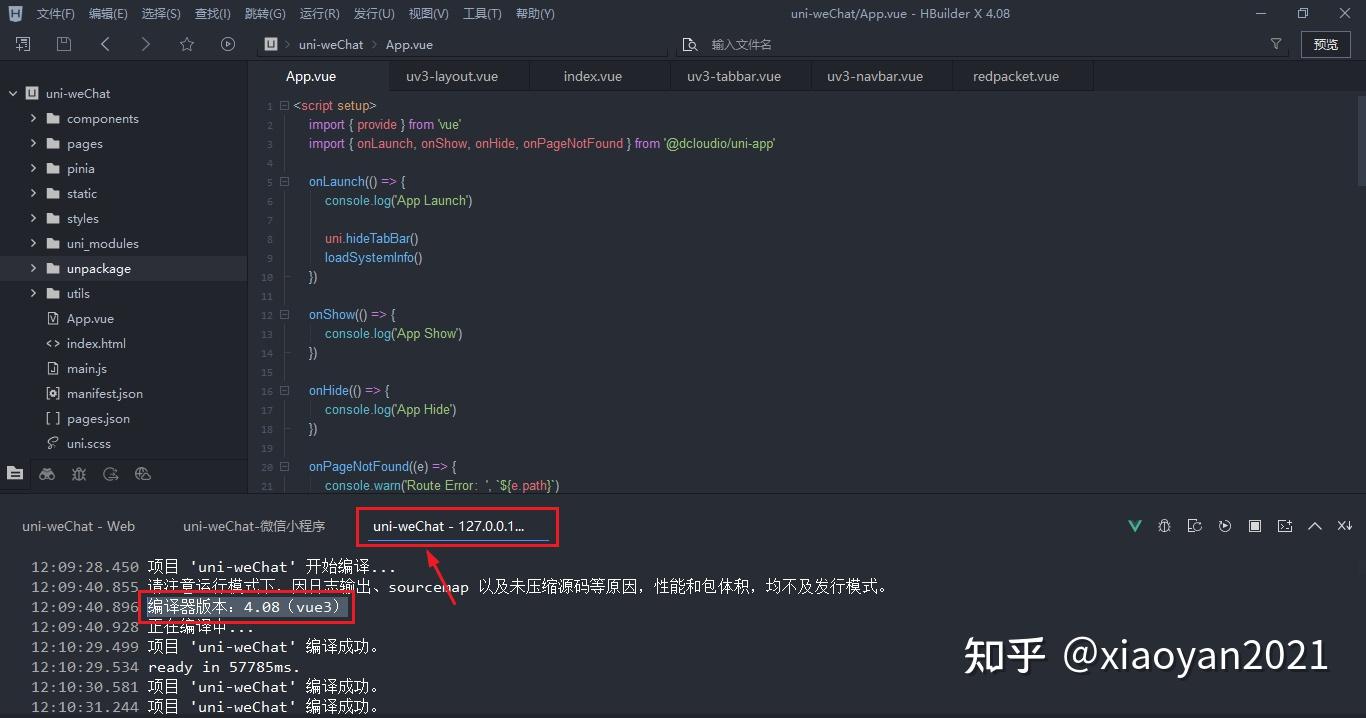Screen dimensions: 1366x718
Task: Open the 运行(R) menu
Action: (x=319, y=13)
